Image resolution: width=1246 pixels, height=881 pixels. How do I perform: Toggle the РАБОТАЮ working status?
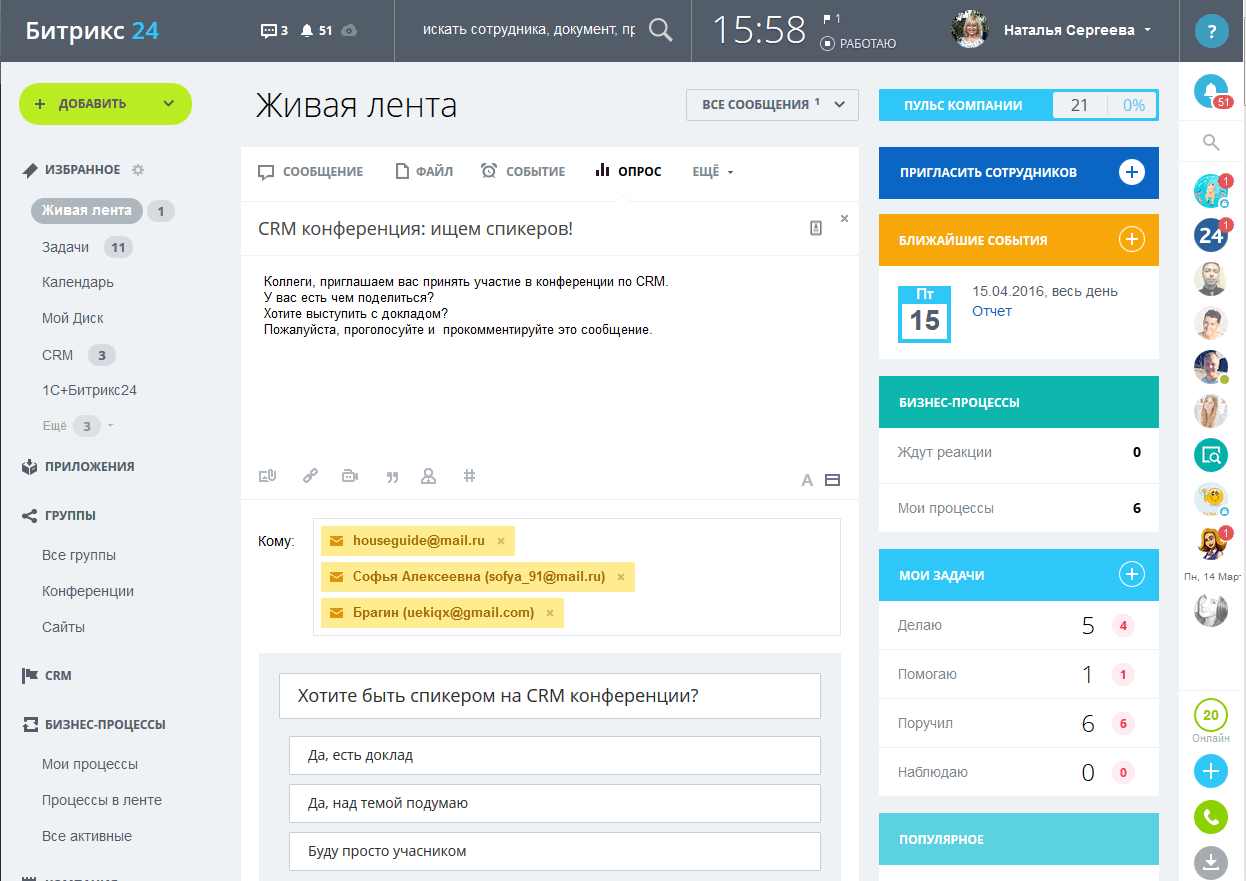(858, 44)
